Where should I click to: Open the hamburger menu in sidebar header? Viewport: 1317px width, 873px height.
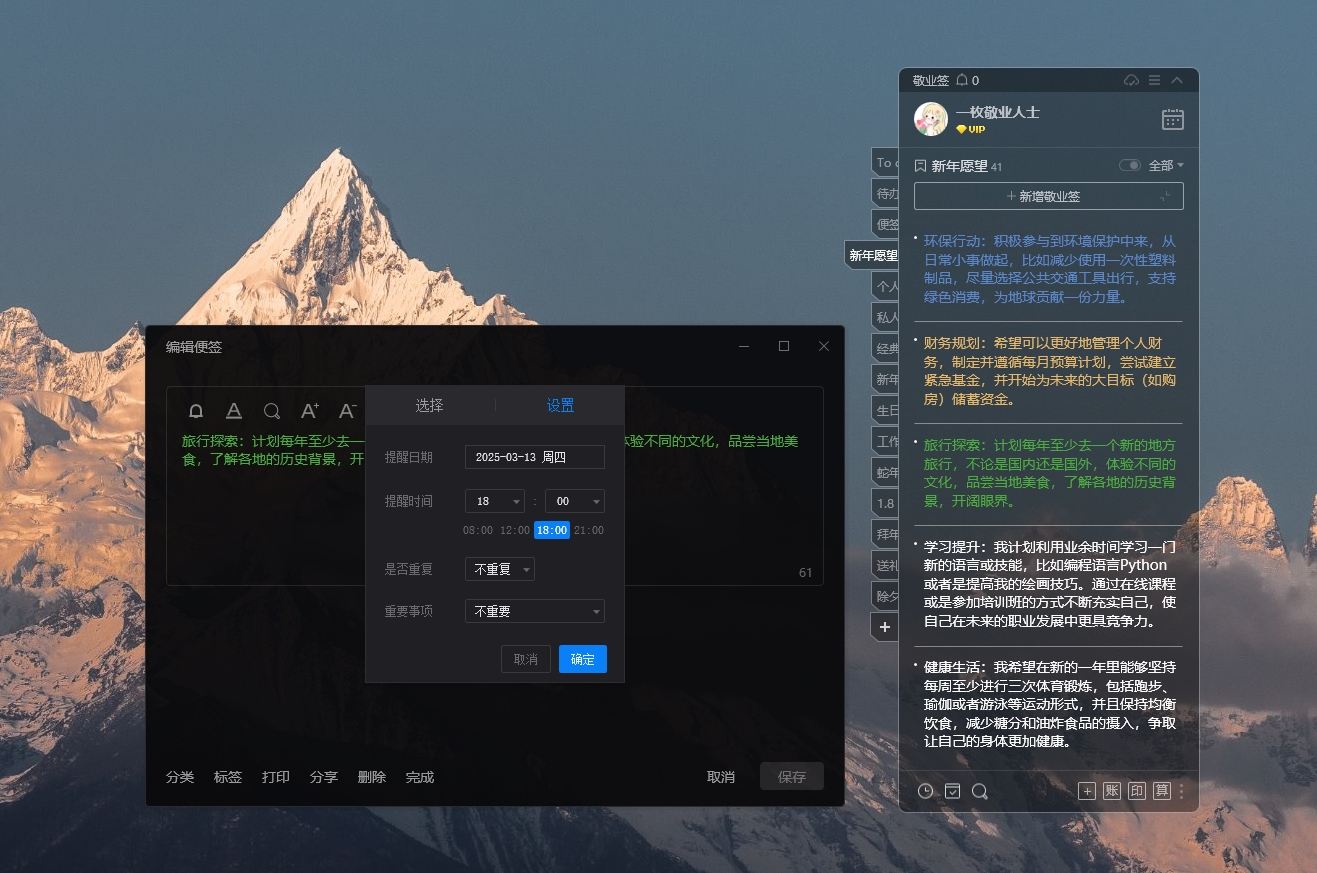(x=1155, y=80)
